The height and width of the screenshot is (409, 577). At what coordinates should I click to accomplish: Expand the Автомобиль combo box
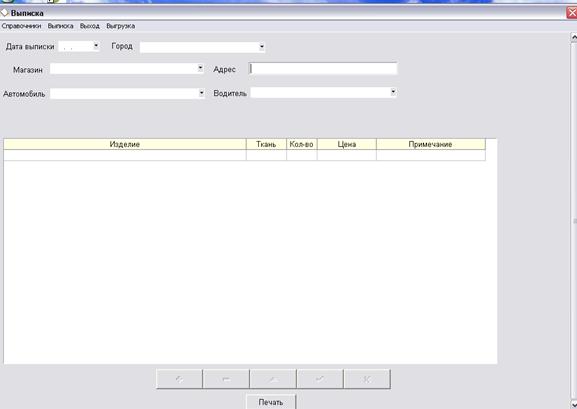pos(201,93)
